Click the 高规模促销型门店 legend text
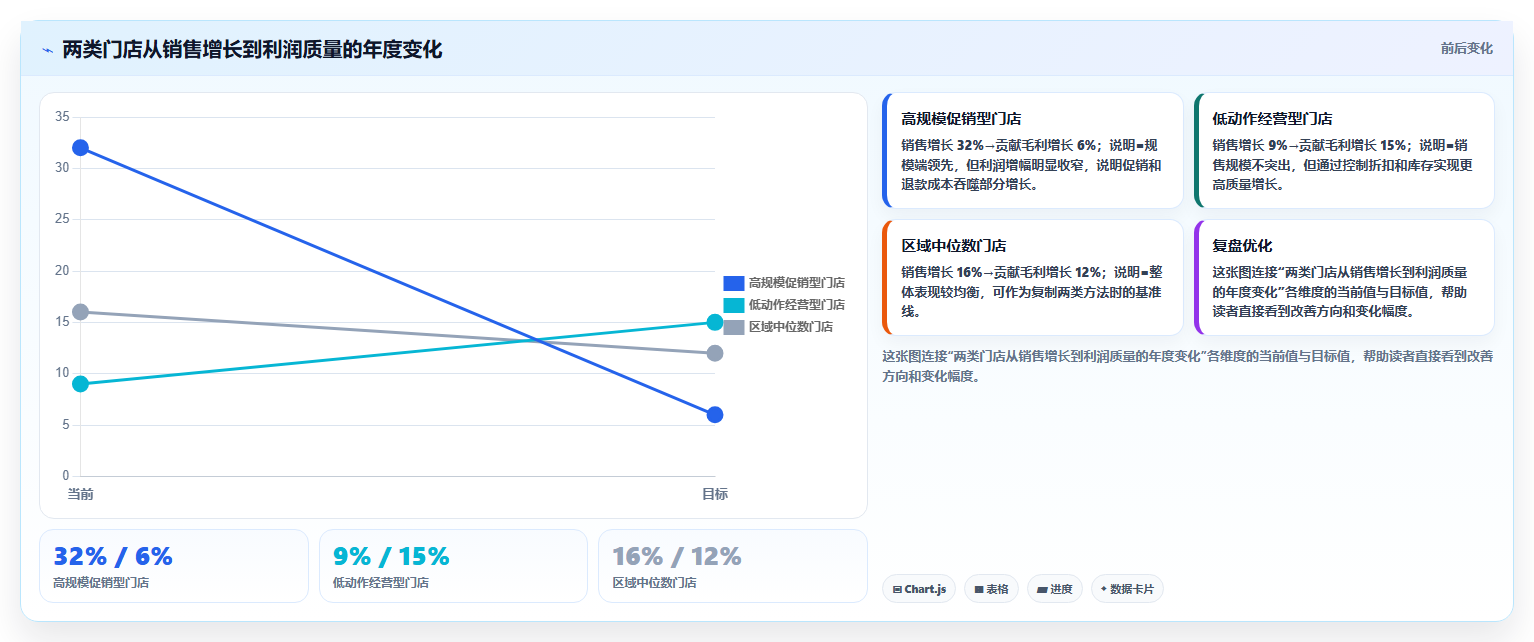1534x642 pixels. (x=797, y=283)
